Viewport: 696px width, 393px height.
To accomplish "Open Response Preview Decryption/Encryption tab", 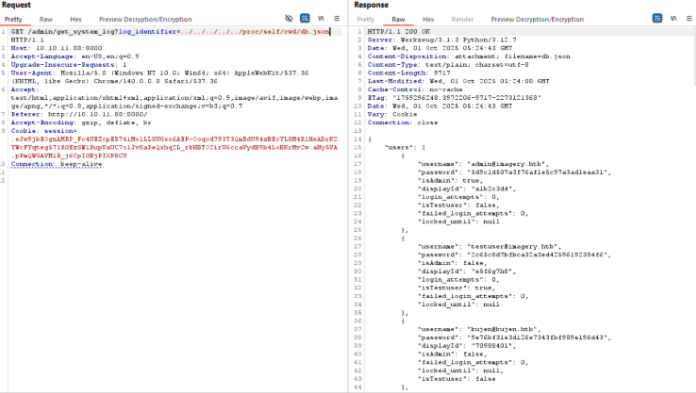I will click(537, 20).
